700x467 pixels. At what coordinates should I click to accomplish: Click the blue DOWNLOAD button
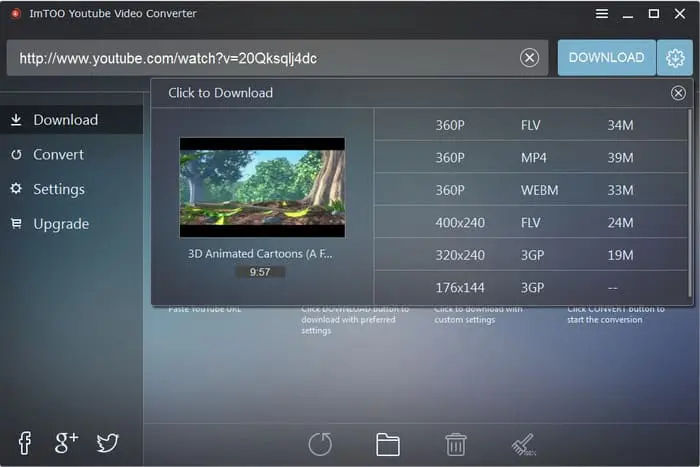click(x=606, y=58)
